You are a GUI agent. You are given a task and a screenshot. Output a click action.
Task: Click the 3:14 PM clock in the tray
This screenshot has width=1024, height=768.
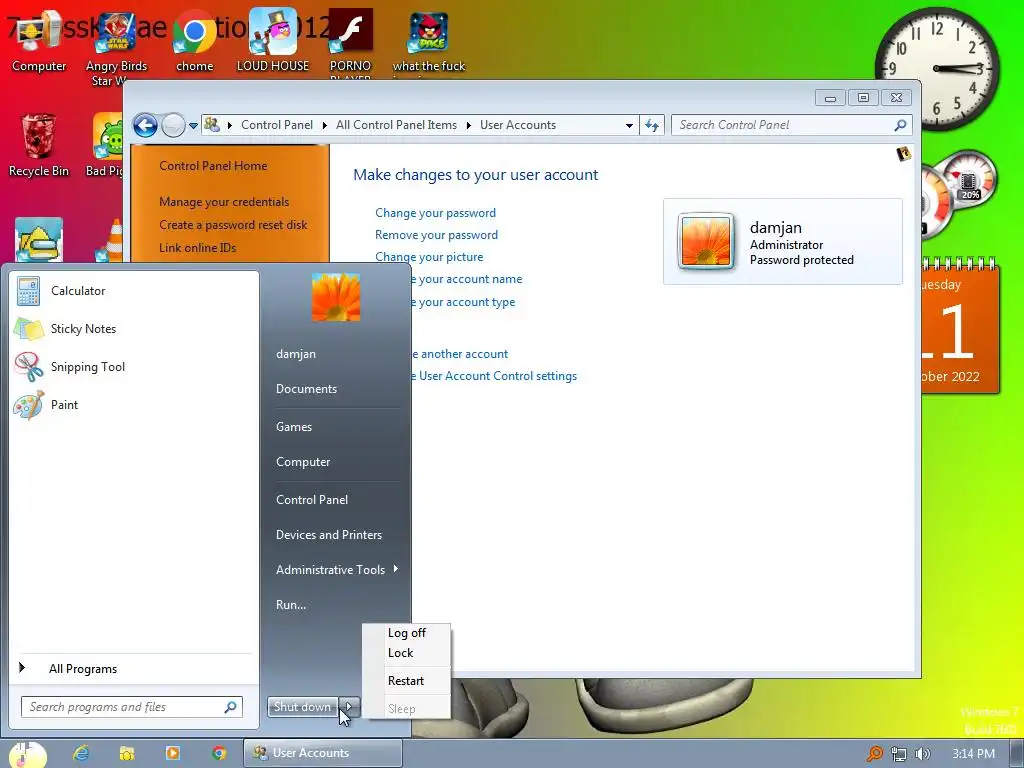click(973, 754)
